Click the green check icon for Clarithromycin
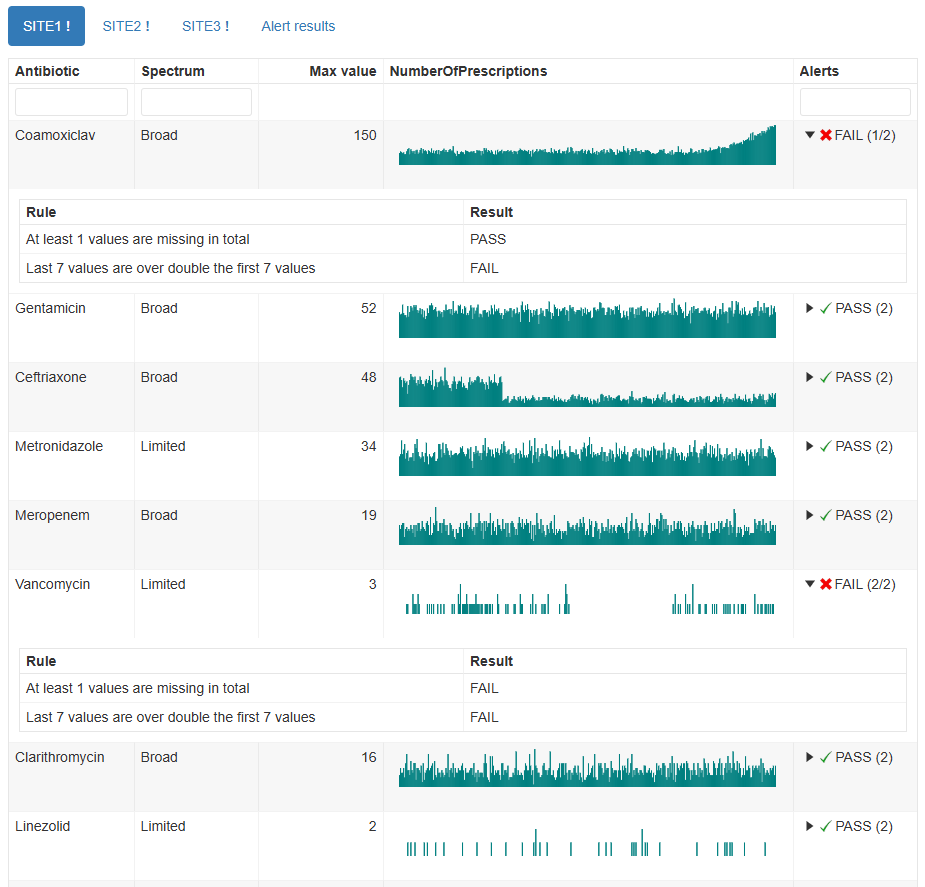Image resolution: width=925 pixels, height=887 pixels. click(826, 758)
